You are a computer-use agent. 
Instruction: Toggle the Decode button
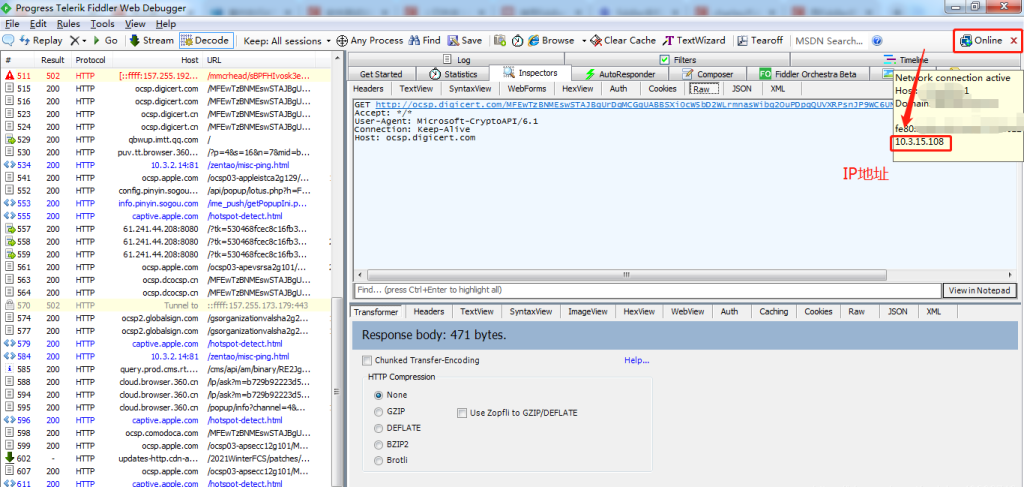point(206,40)
